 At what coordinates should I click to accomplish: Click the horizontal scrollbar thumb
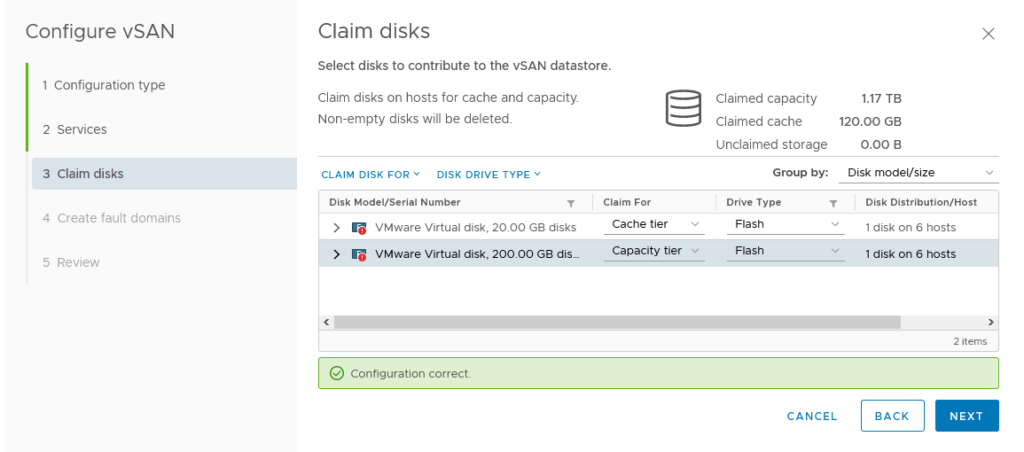(617, 322)
